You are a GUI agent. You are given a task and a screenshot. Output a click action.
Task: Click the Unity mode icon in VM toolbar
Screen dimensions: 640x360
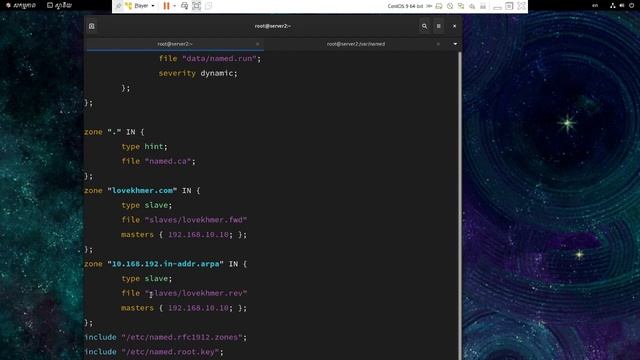coord(209,6)
